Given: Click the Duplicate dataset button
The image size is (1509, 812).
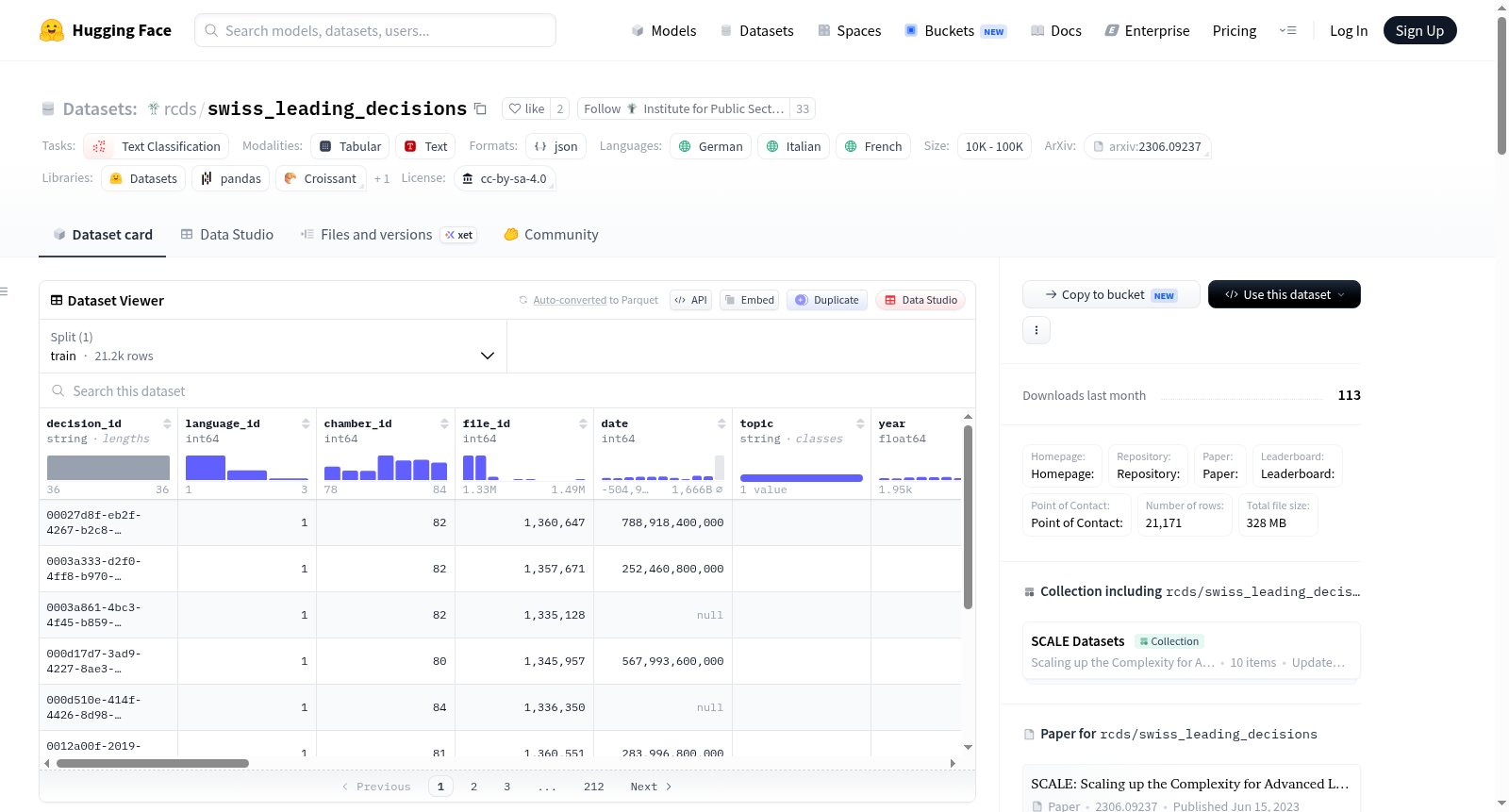Looking at the screenshot, I should click(827, 300).
